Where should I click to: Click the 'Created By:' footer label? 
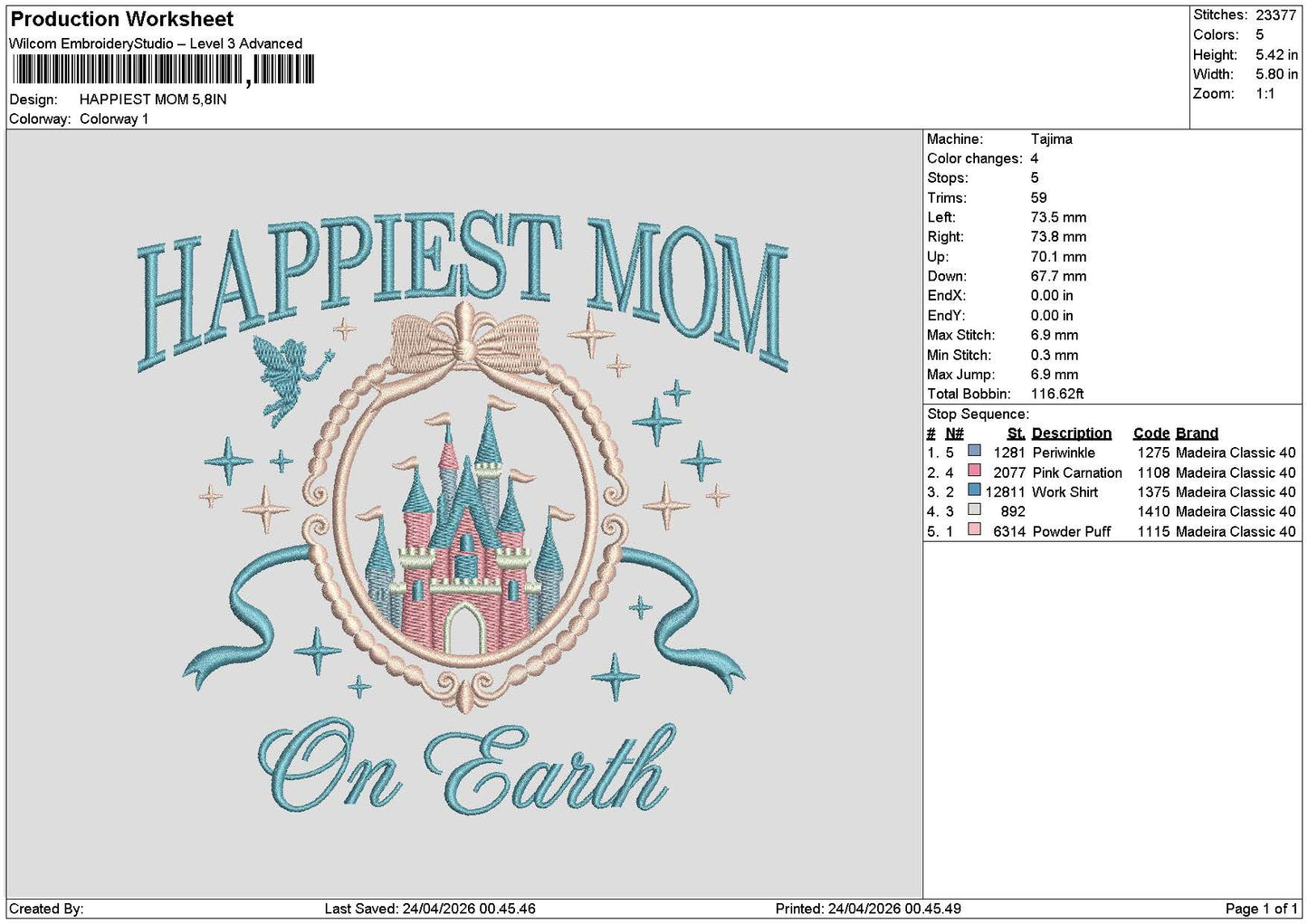tap(46, 909)
